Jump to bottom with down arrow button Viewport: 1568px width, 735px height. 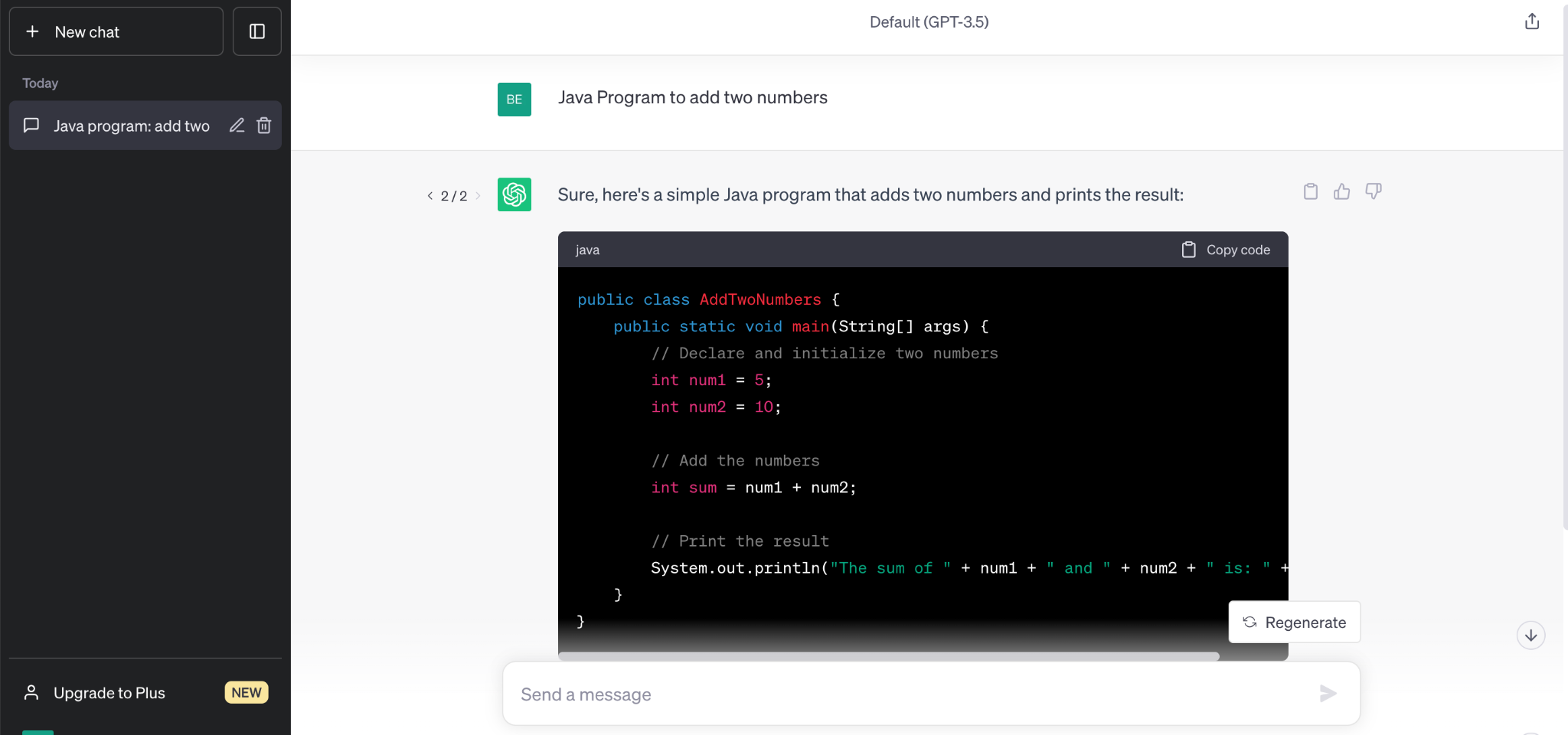coord(1531,635)
